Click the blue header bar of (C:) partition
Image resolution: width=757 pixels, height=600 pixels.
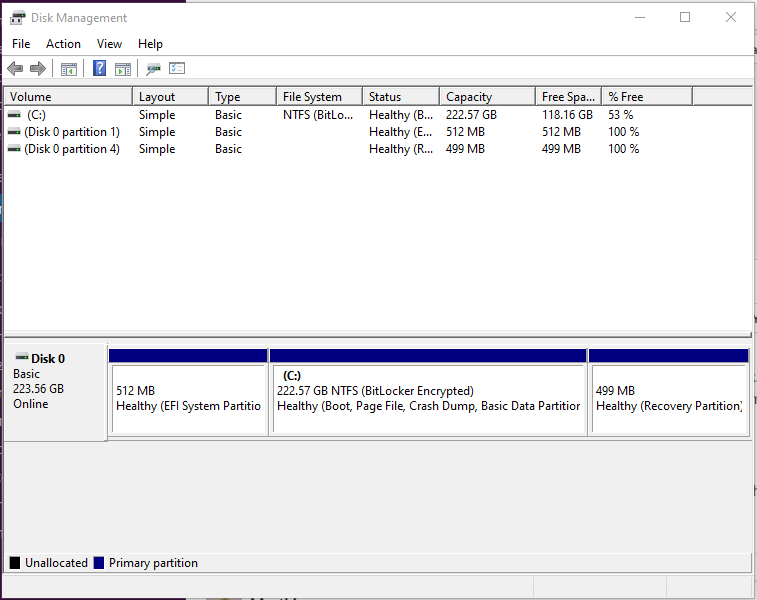(x=428, y=355)
